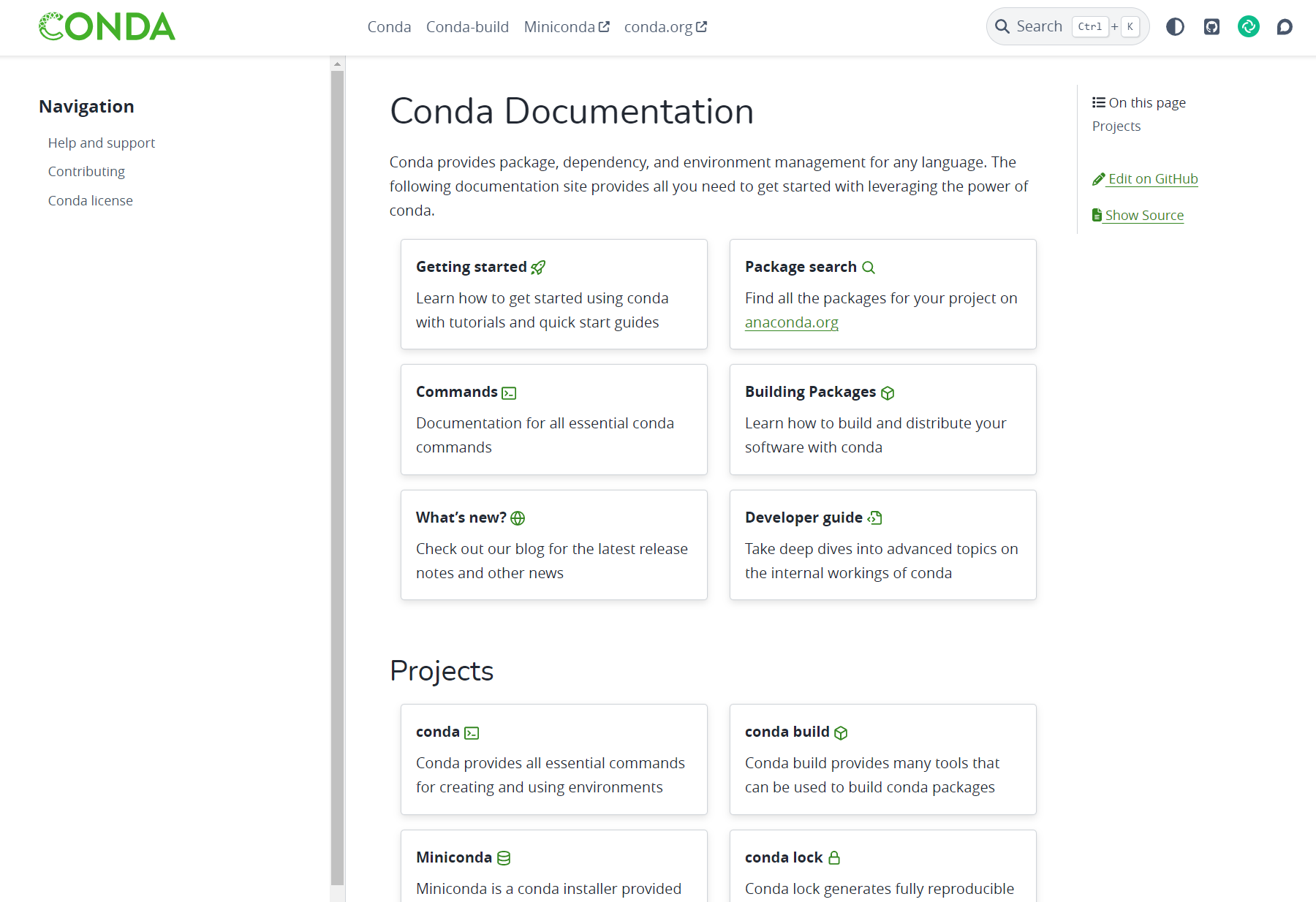
Task: Open the conda project card title
Action: pyautogui.click(x=438, y=732)
